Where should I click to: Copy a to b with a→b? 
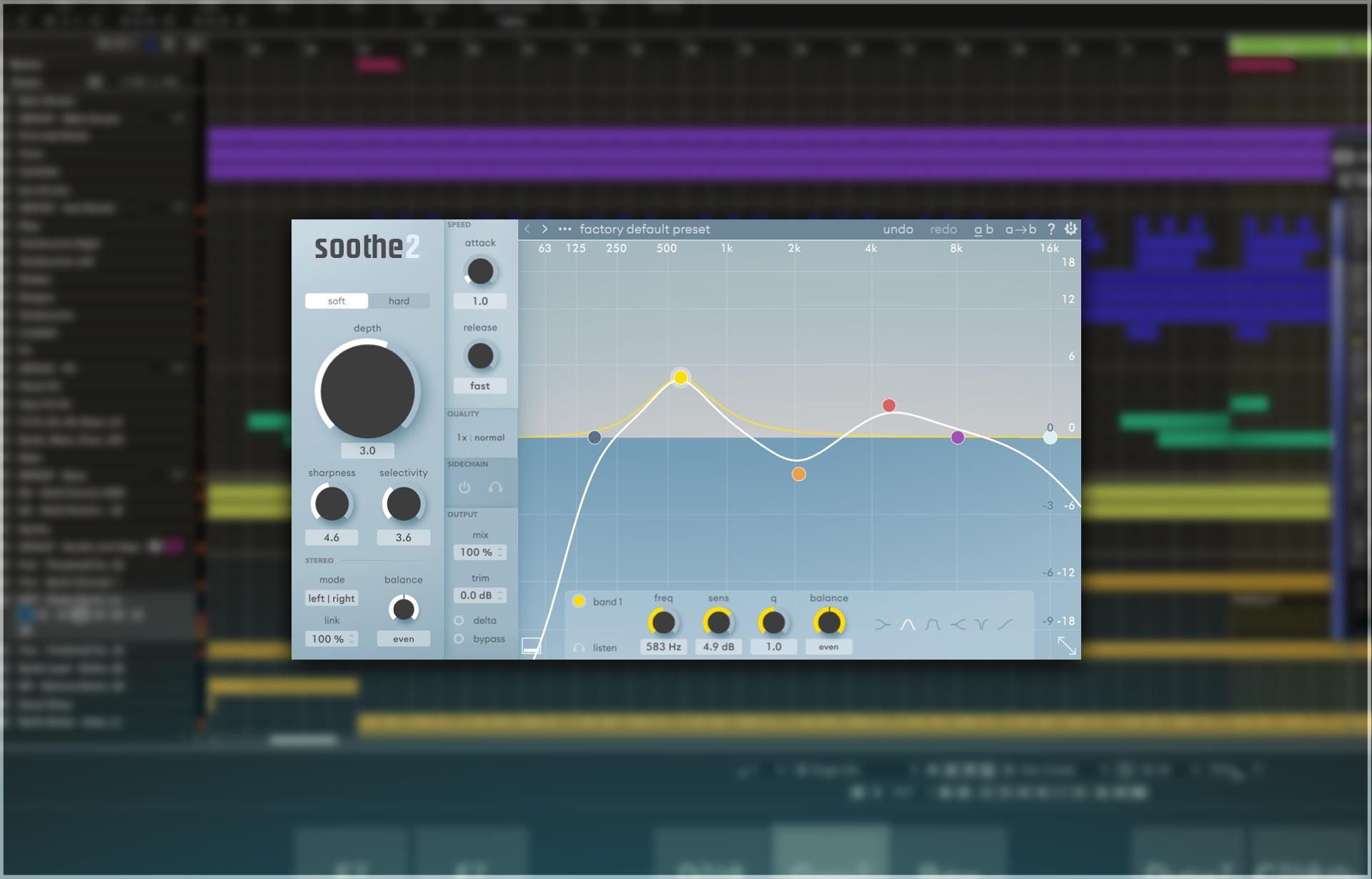(1020, 229)
